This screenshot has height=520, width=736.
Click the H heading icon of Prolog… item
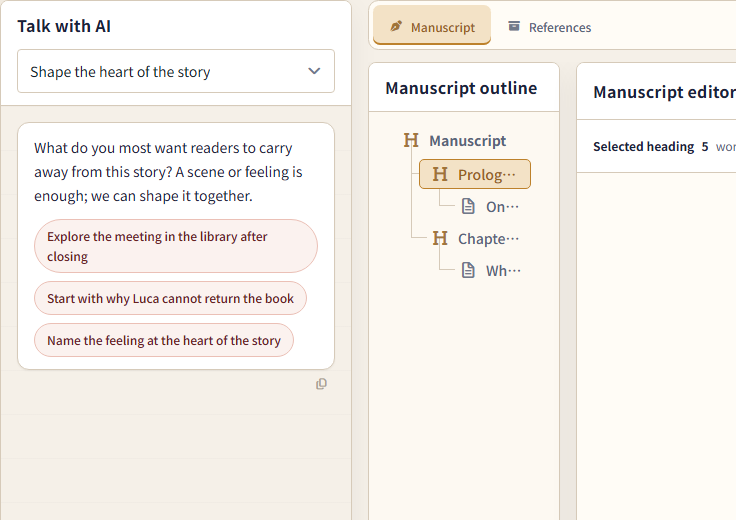(x=440, y=174)
